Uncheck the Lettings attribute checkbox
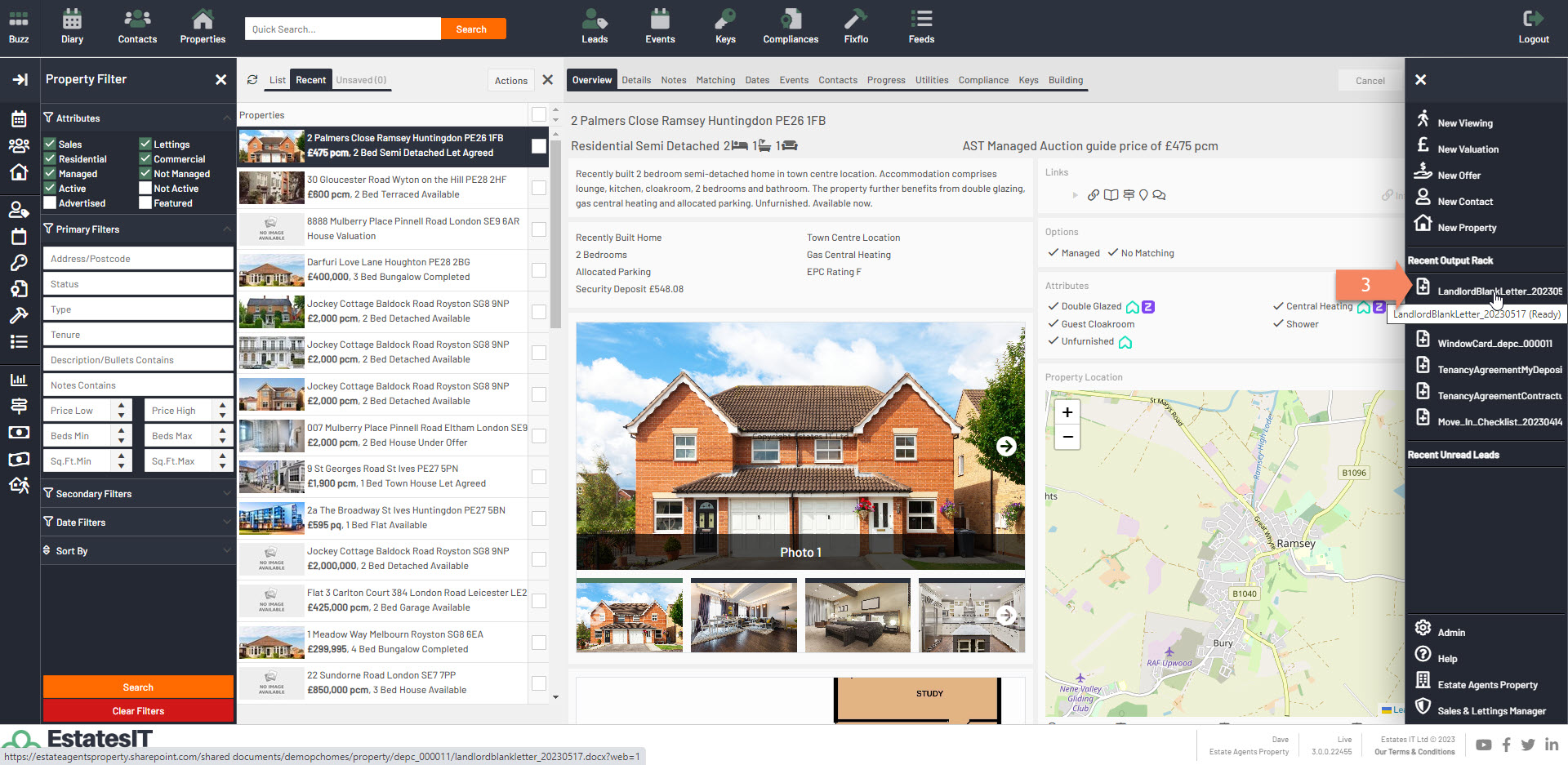1568x765 pixels. pyautogui.click(x=145, y=145)
